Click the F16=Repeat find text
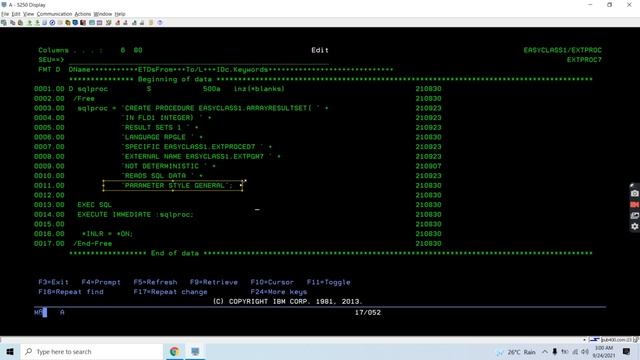Image resolution: width=640 pixels, height=360 pixels. [x=71, y=292]
